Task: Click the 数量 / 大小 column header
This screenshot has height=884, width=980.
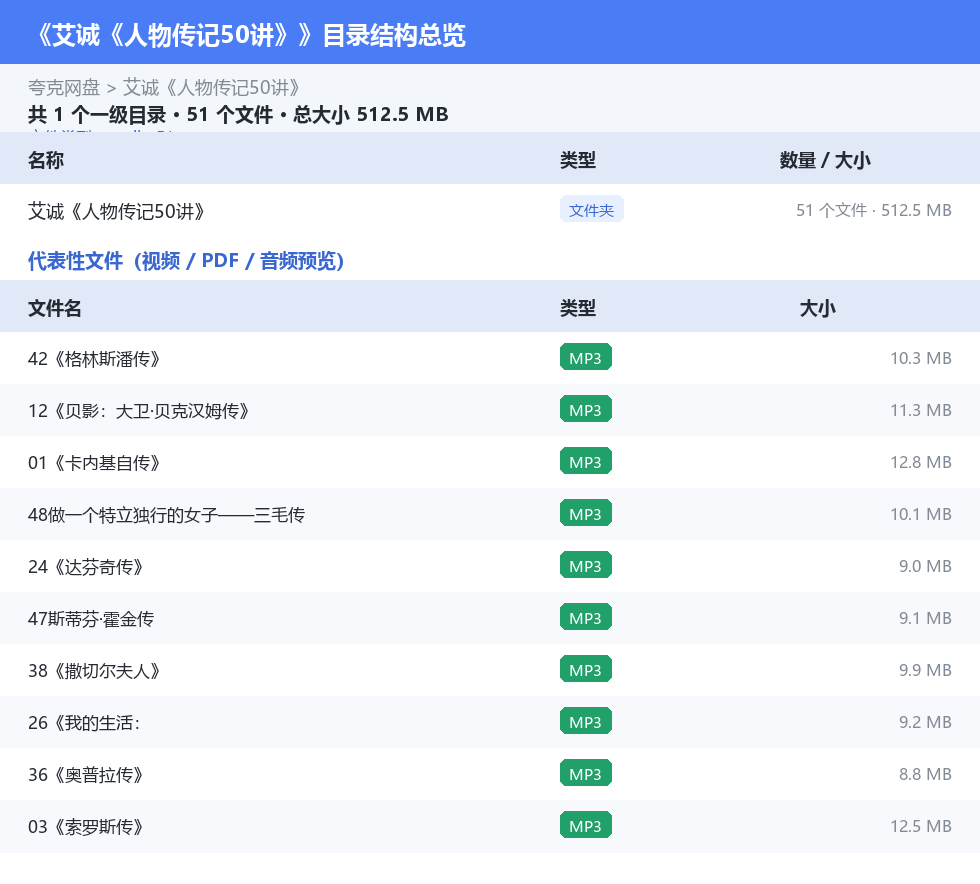Action: 825,160
